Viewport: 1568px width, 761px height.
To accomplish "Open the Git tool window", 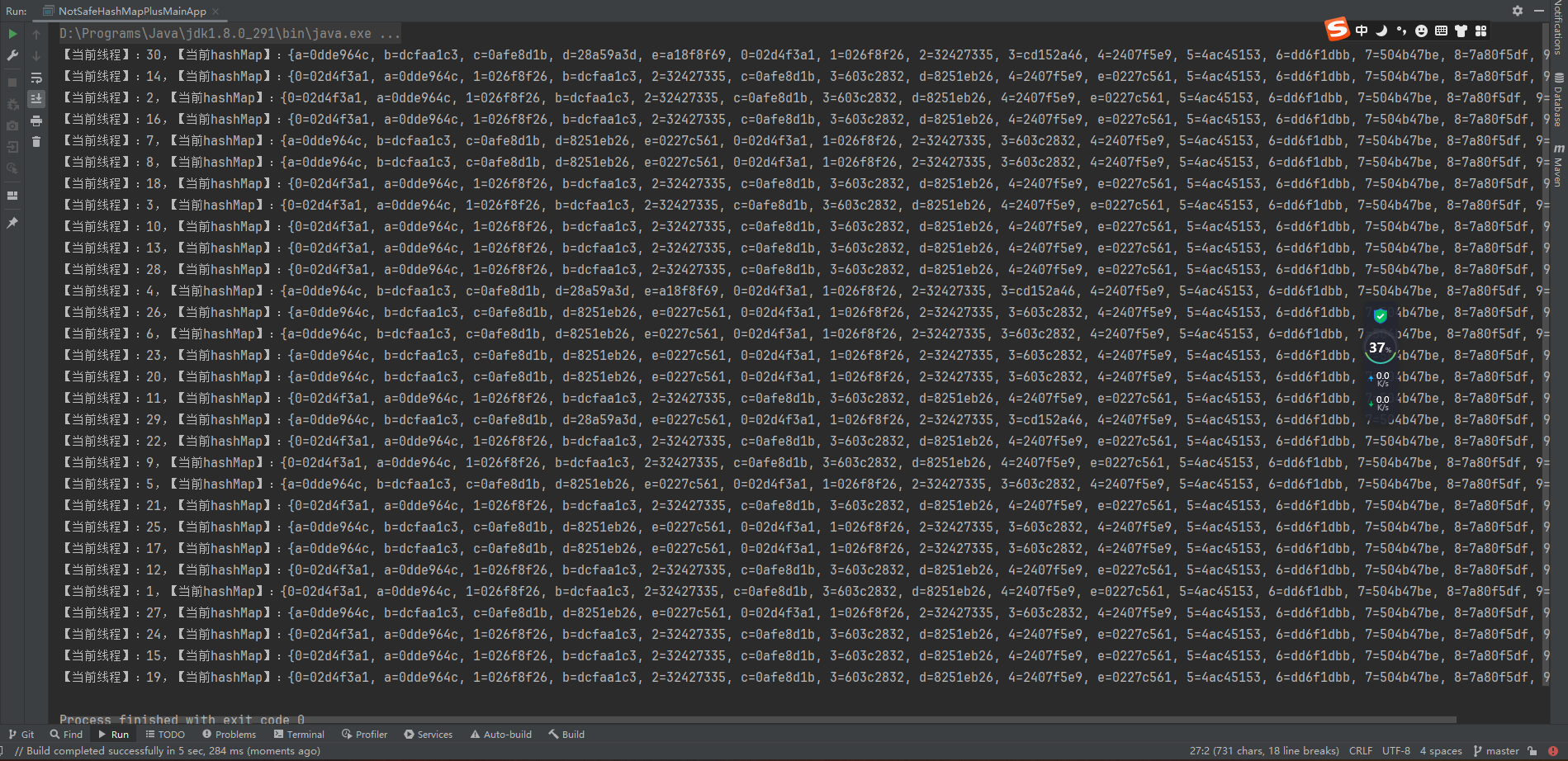I will click(21, 734).
